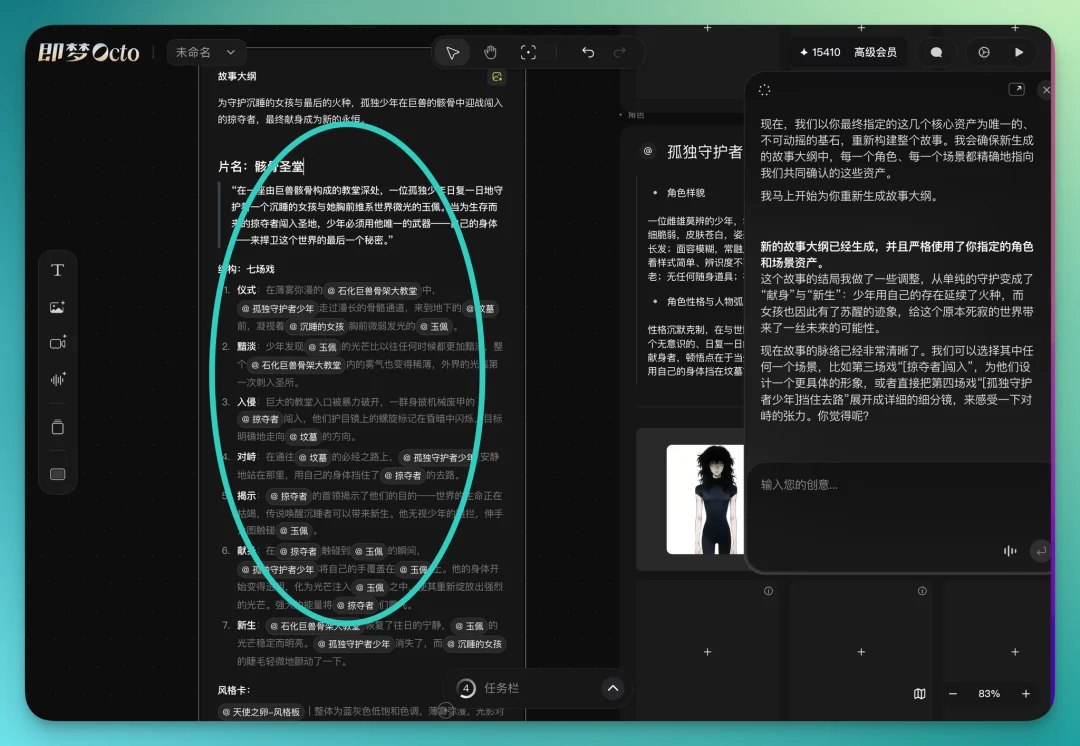Select the pointer selection tool
1080x746 pixels.
(451, 52)
